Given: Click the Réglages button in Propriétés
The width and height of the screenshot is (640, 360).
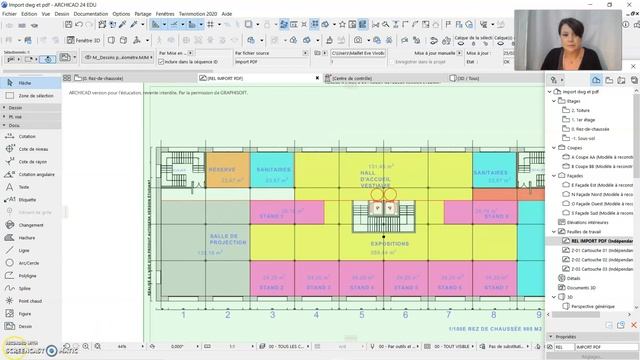Looking at the screenshot, I should [592, 356].
